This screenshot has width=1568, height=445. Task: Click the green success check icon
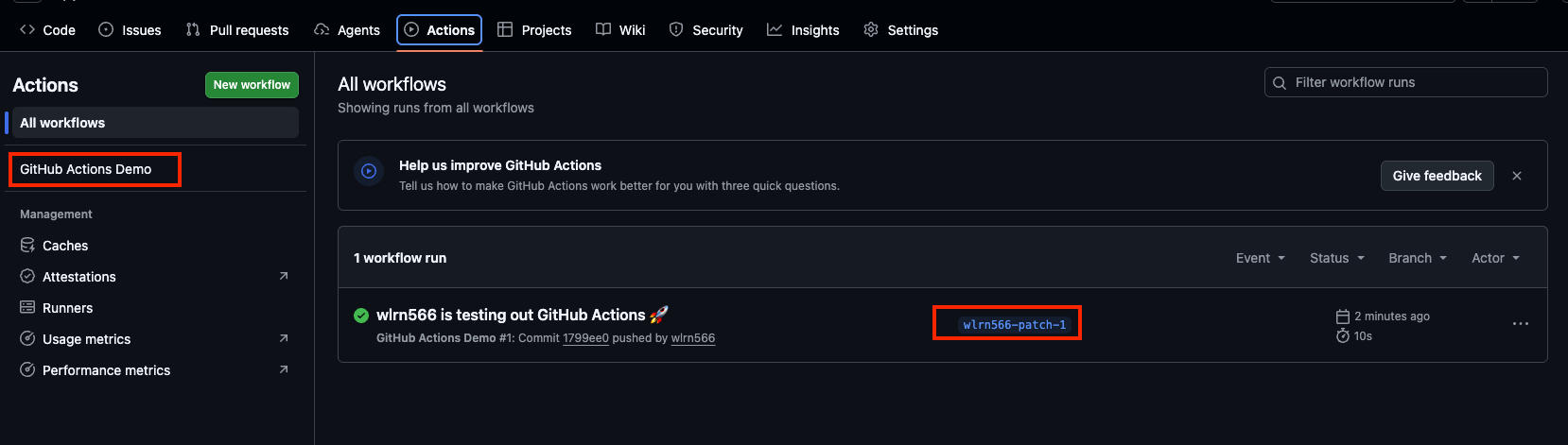[x=361, y=316]
